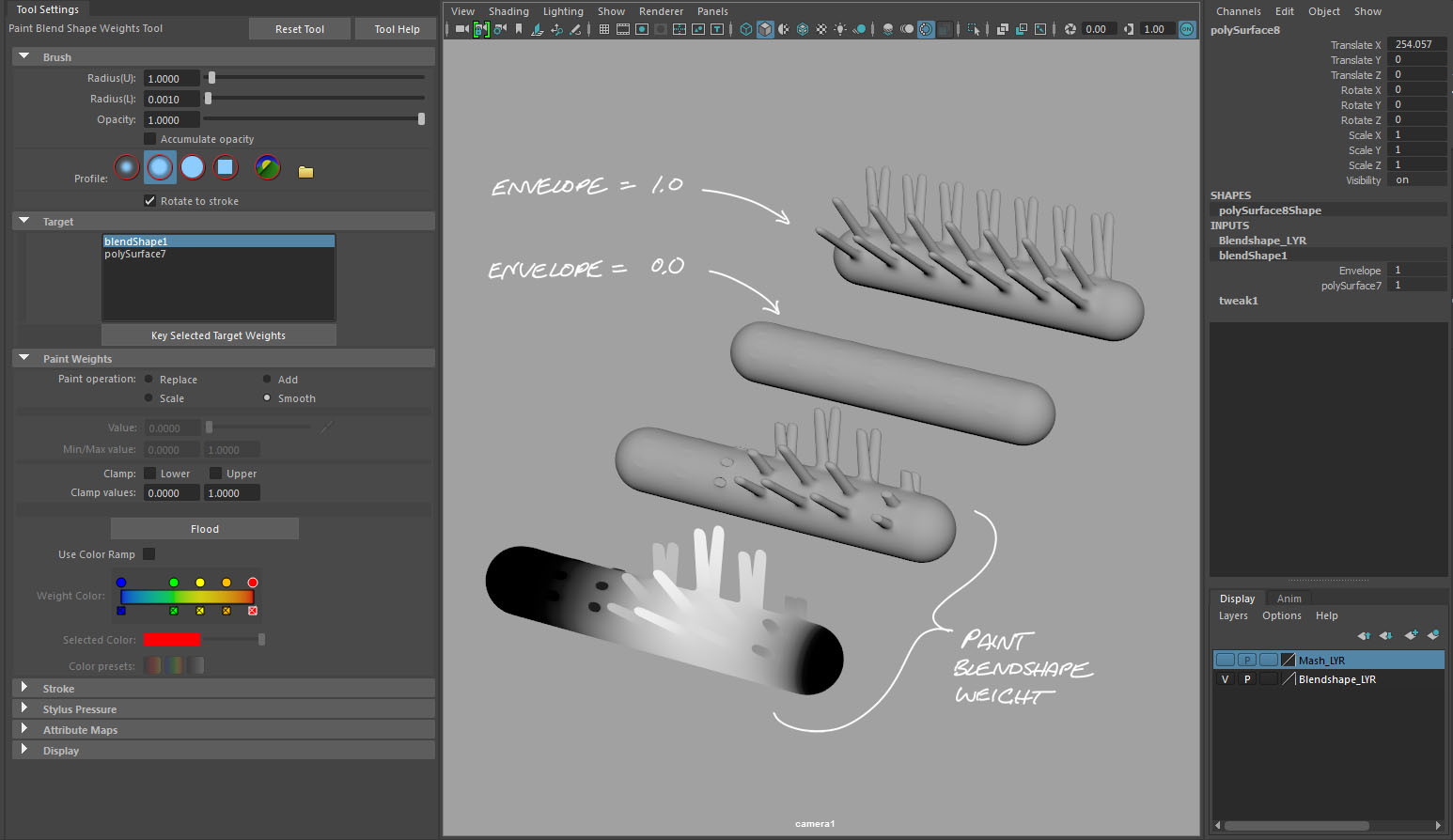The width and height of the screenshot is (1453, 840).
Task: Toggle the Safe Title icon
Action: coord(717,29)
